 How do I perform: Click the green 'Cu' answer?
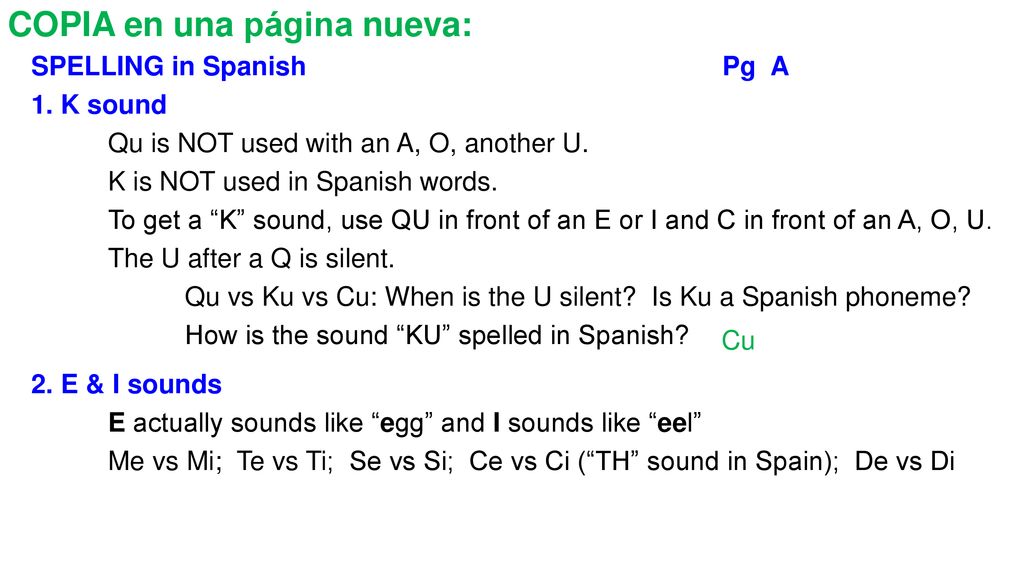tap(738, 341)
